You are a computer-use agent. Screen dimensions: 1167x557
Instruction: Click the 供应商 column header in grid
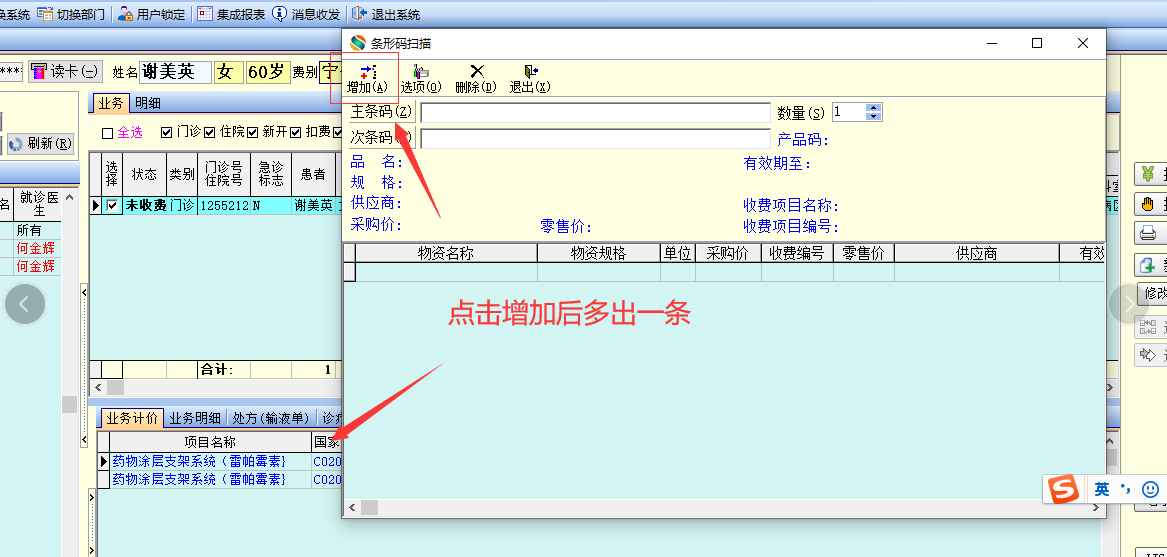tap(976, 253)
